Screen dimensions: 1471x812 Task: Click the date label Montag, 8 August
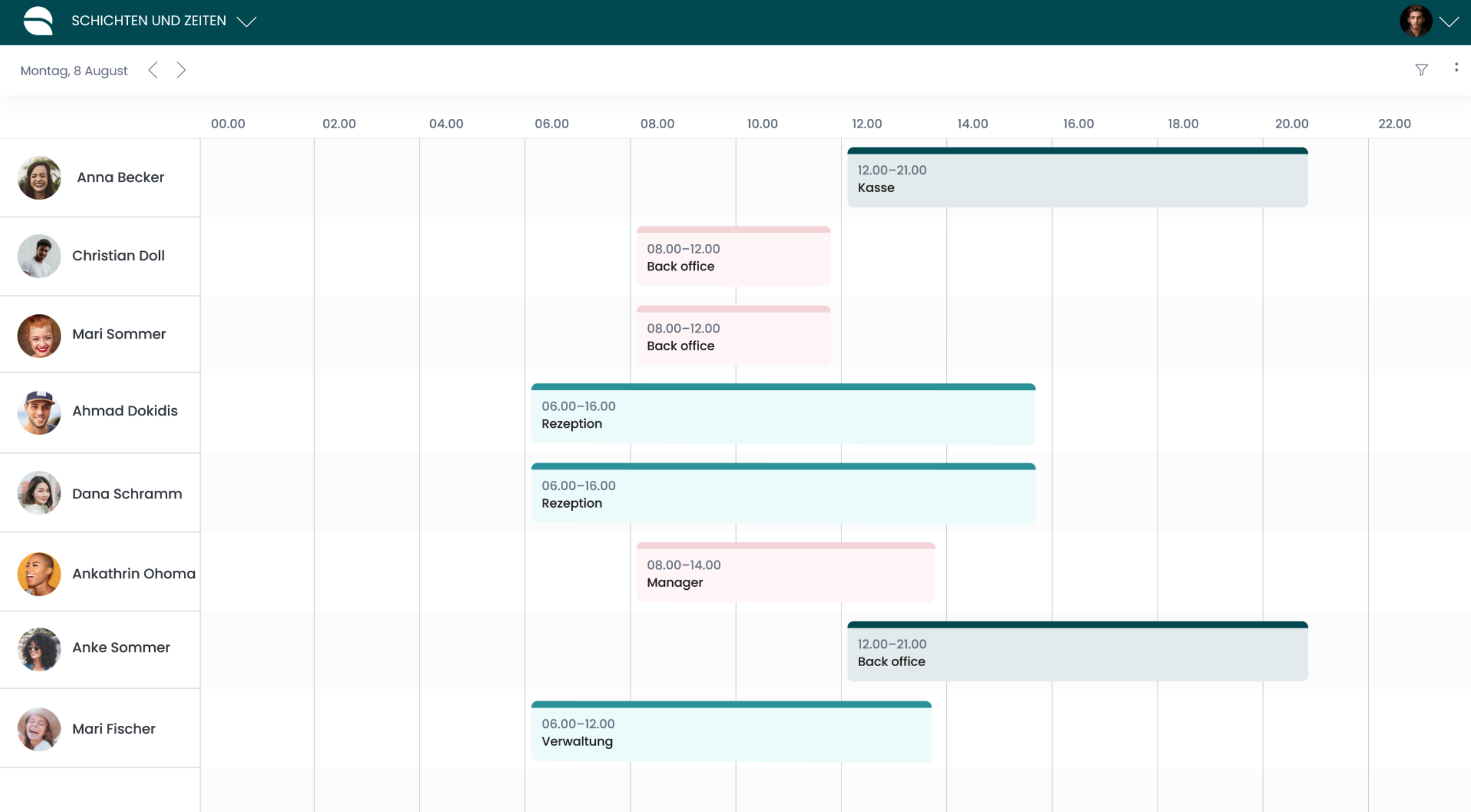(73, 70)
